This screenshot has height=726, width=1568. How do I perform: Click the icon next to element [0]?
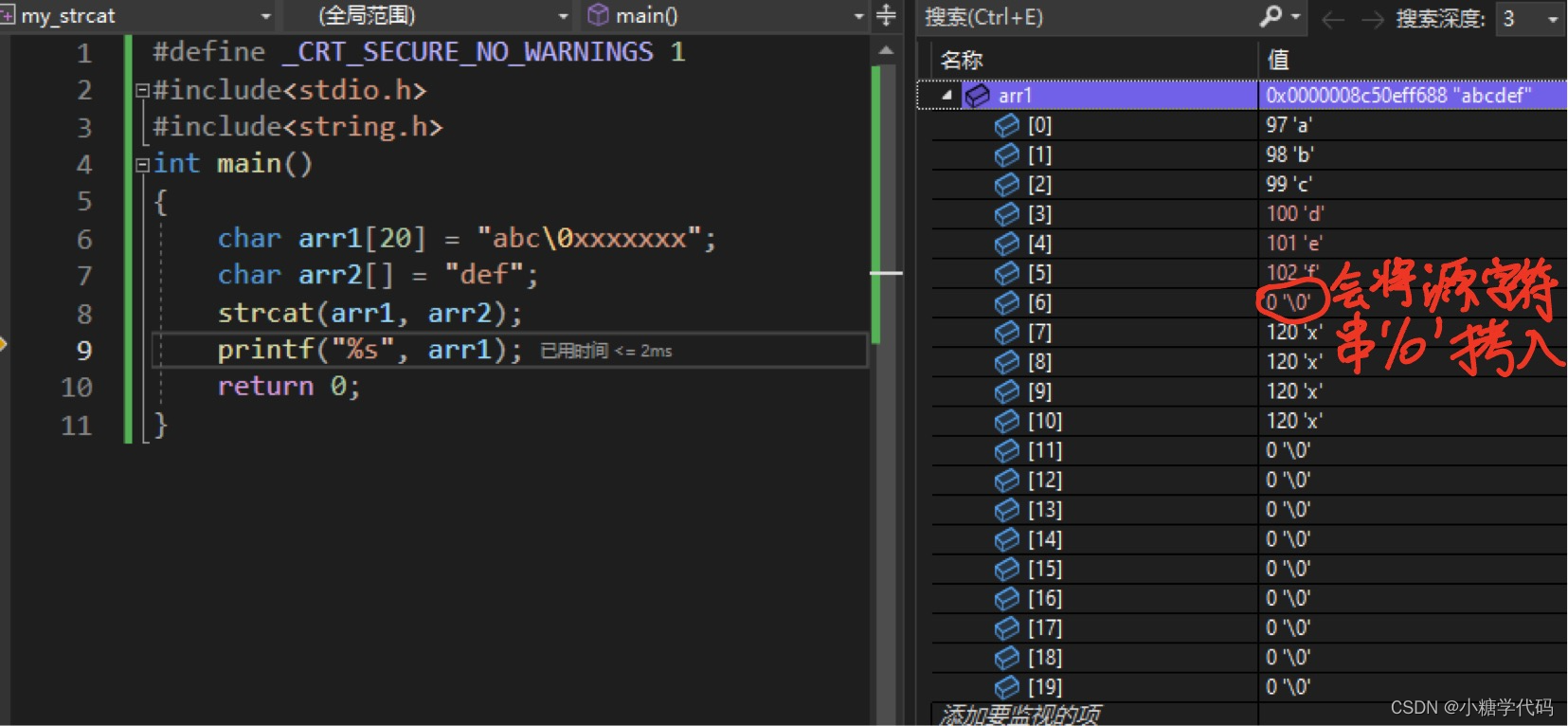[1006, 125]
